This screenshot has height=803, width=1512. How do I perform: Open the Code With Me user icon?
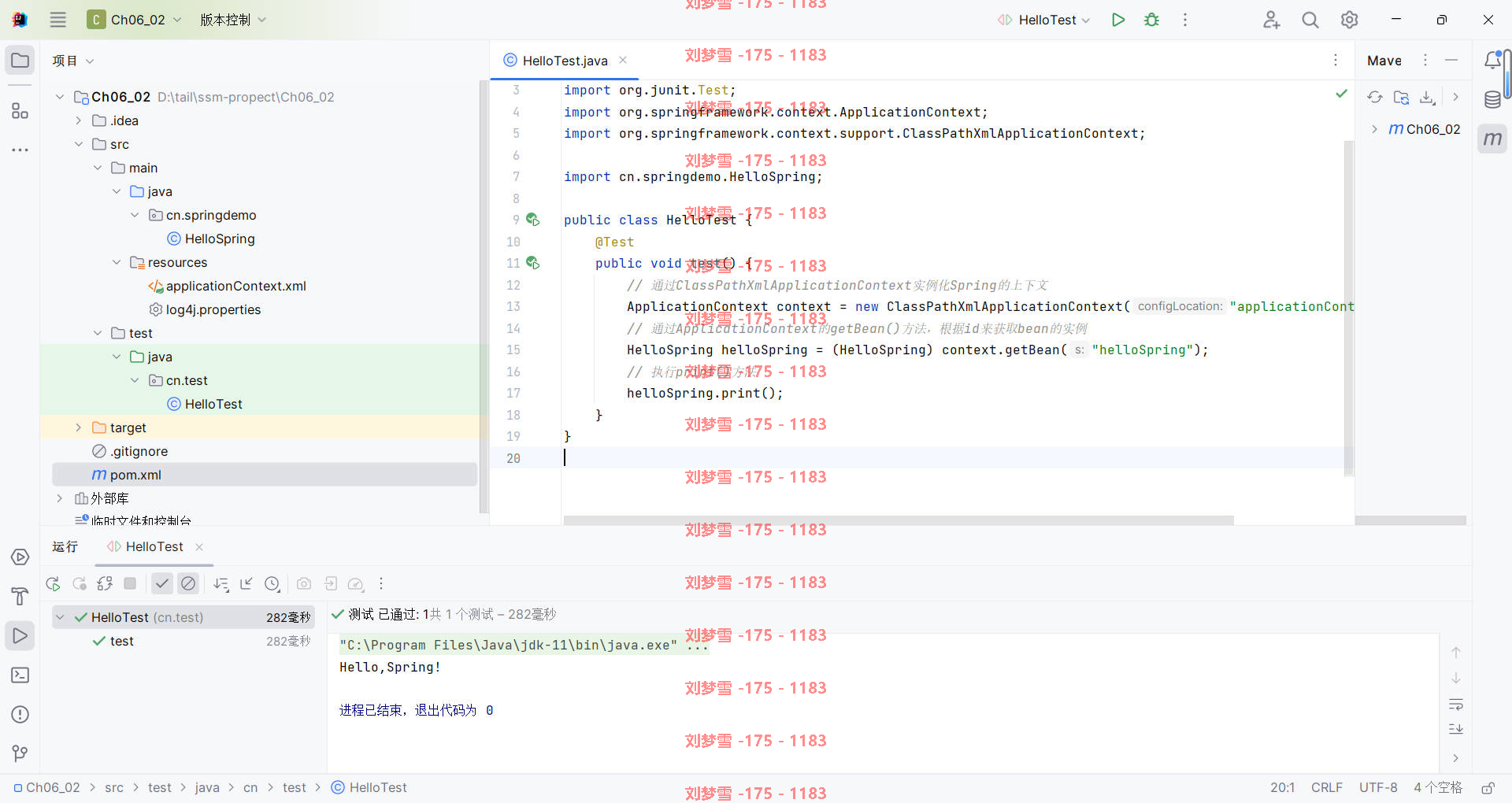(x=1271, y=20)
